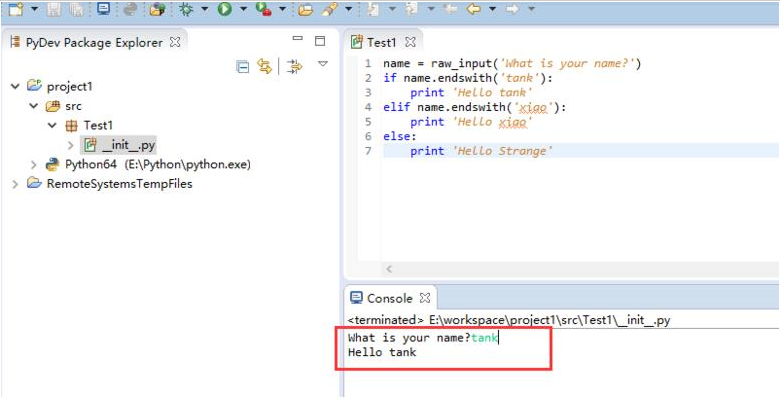Click the Next Annotation toolbar icon
The image size is (780, 401).
coord(371,9)
